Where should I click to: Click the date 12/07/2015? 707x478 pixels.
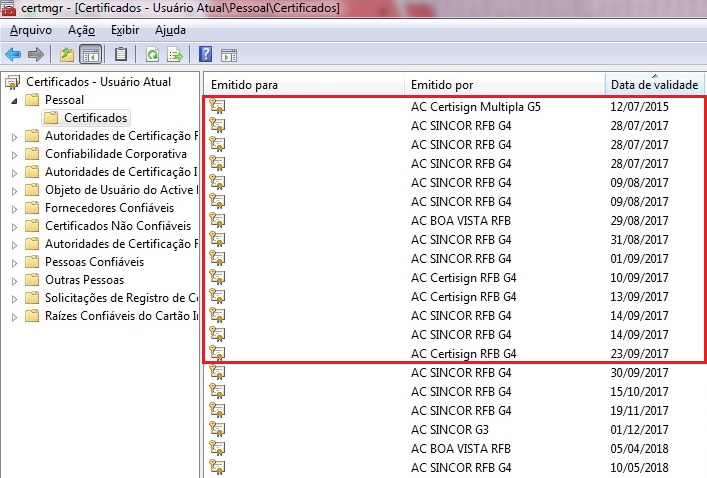(x=639, y=107)
